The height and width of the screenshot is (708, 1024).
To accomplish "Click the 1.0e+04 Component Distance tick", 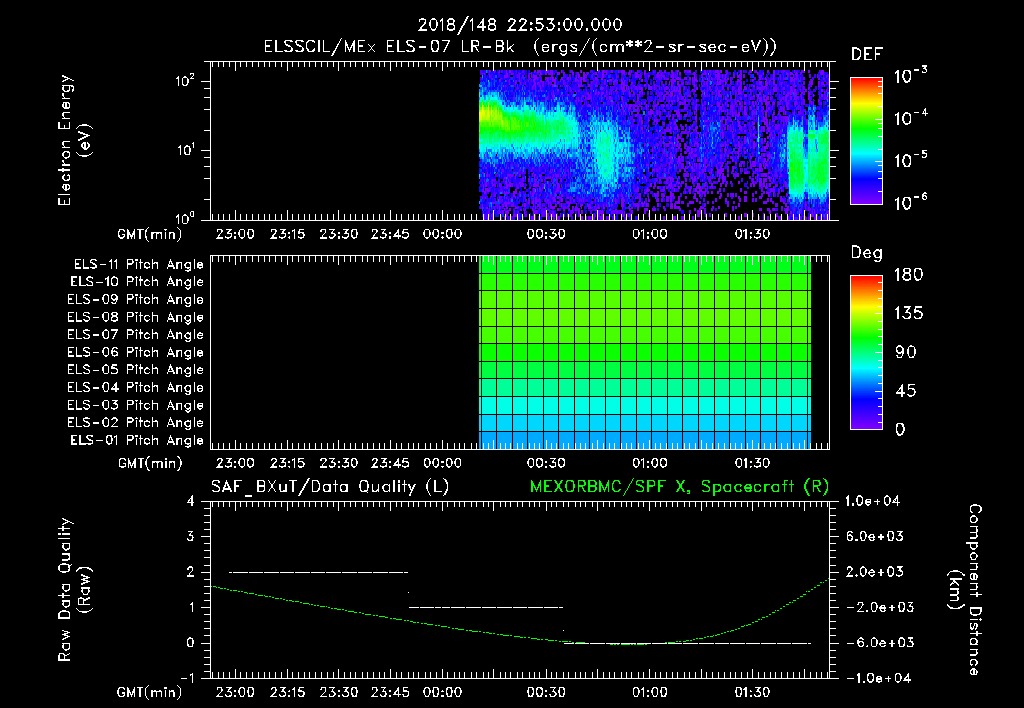I will (872, 501).
